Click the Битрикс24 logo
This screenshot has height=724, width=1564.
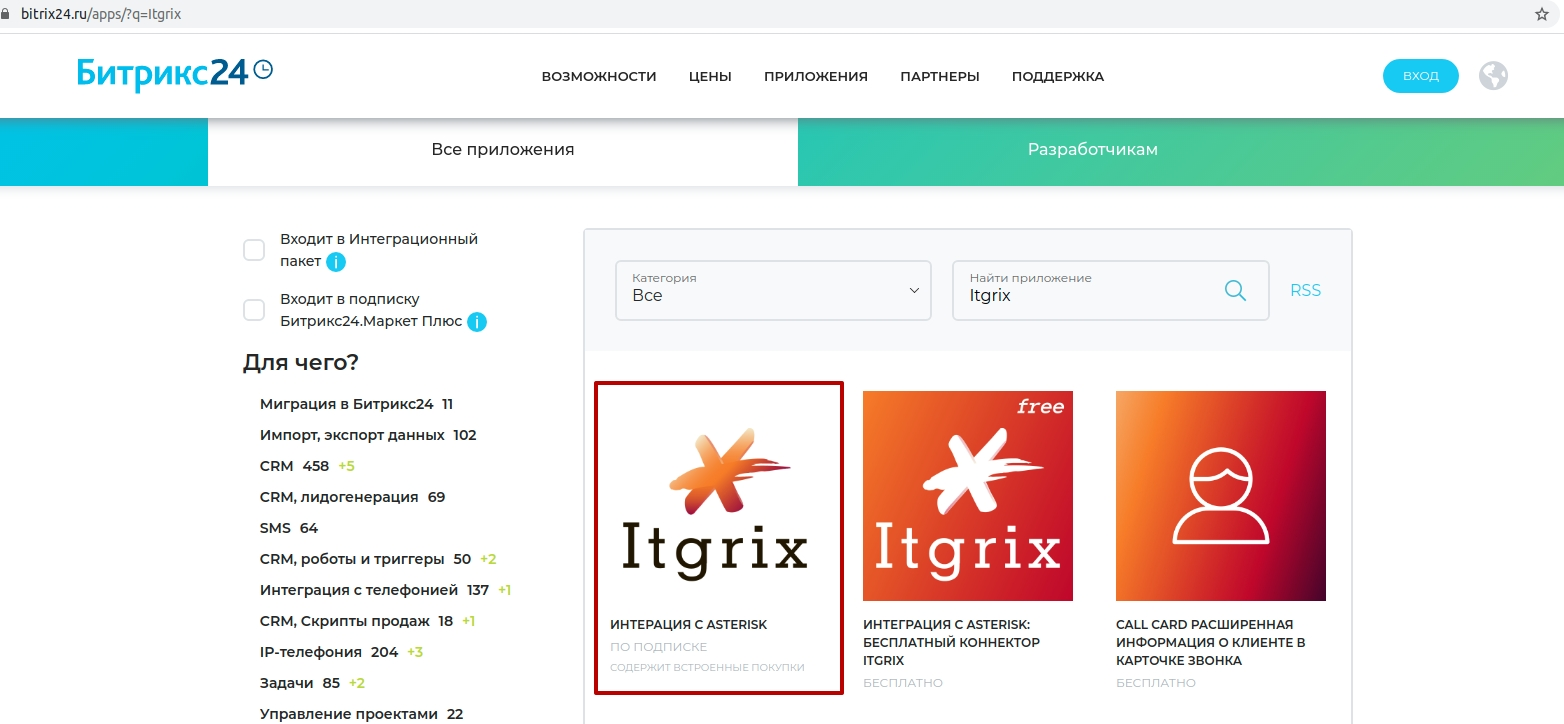coord(175,74)
